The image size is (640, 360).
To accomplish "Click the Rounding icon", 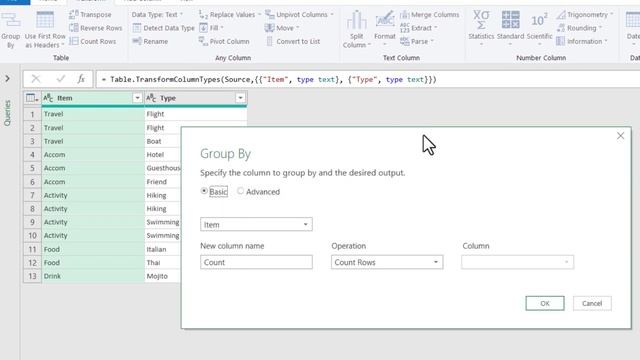I will coord(561,28).
